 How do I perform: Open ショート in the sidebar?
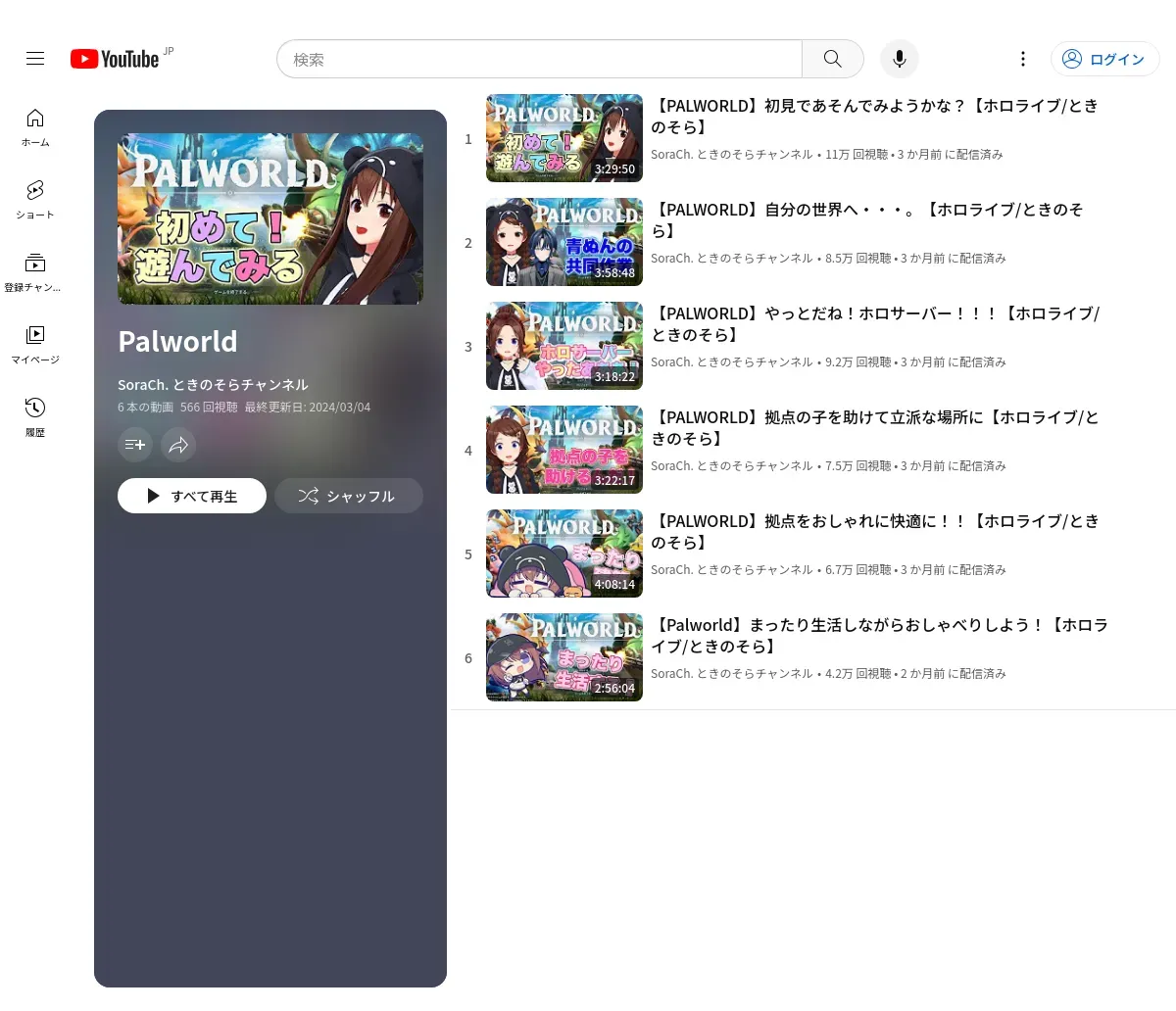point(35,200)
